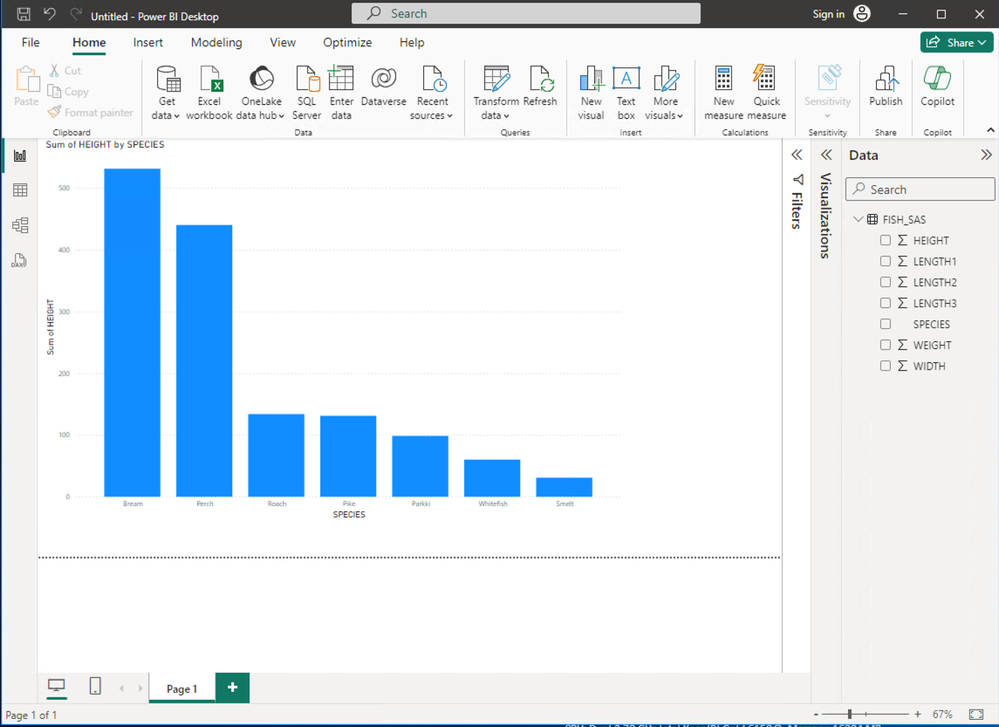Switch to Model view in sidebar
Viewport: 999px width, 727px height.
tap(20, 225)
